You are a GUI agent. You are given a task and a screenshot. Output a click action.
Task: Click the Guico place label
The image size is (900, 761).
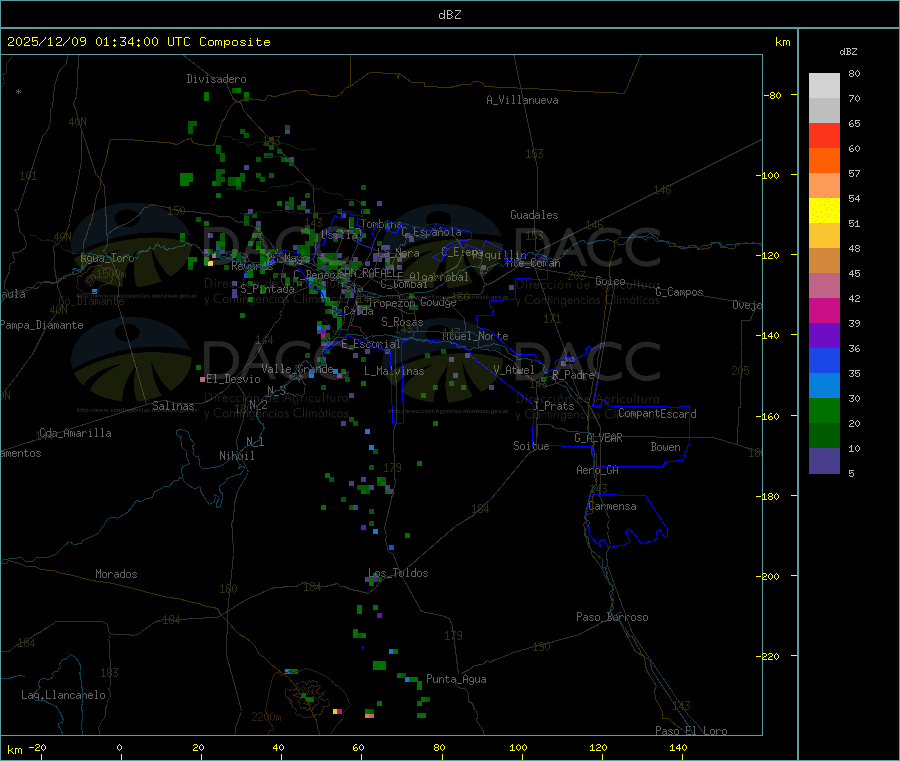pos(610,281)
